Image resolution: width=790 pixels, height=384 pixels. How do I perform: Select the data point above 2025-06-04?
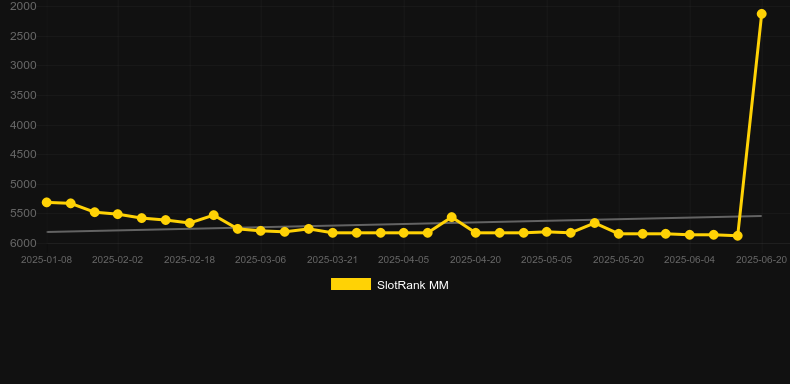690,235
